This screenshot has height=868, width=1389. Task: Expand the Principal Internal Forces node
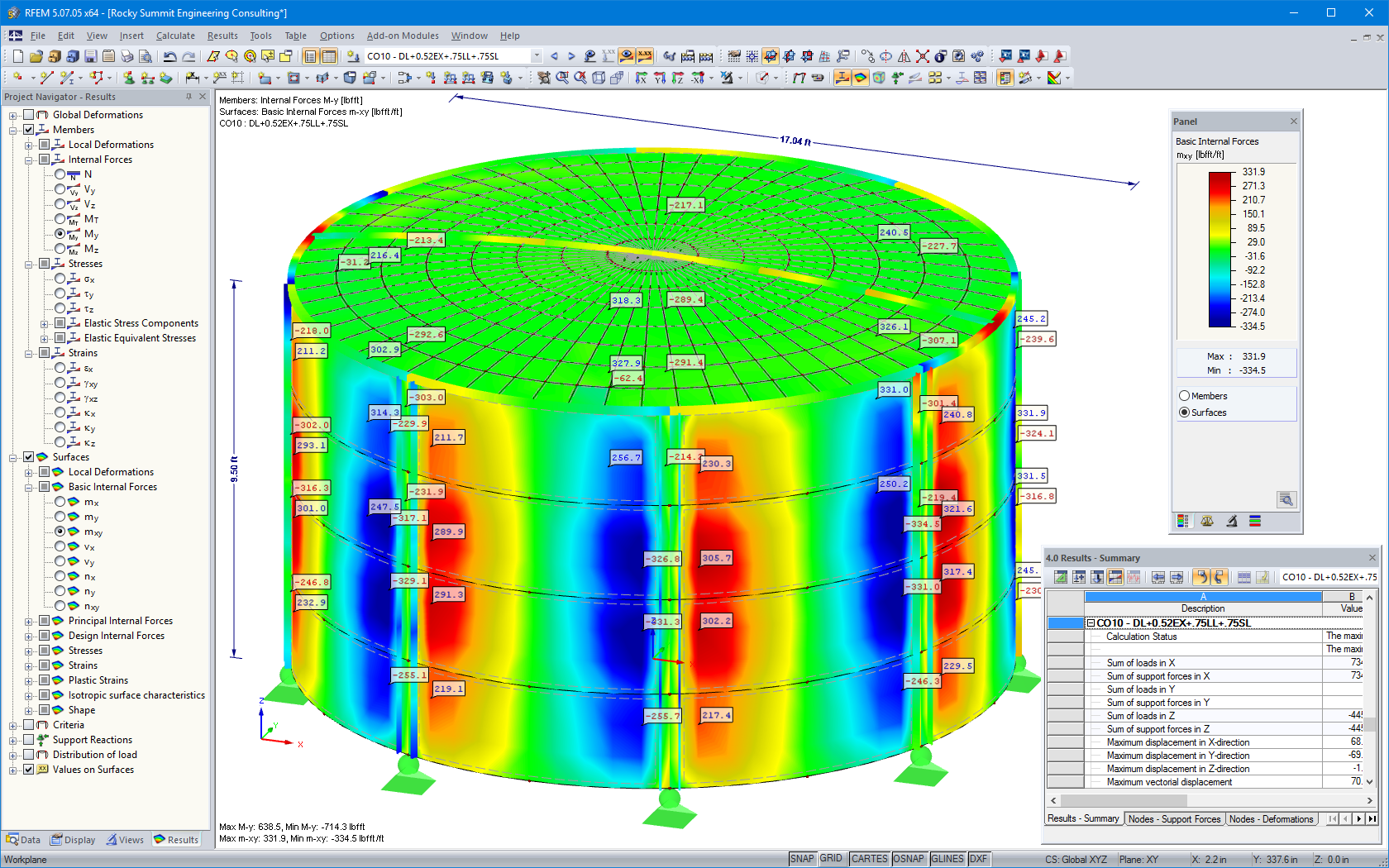(29, 621)
